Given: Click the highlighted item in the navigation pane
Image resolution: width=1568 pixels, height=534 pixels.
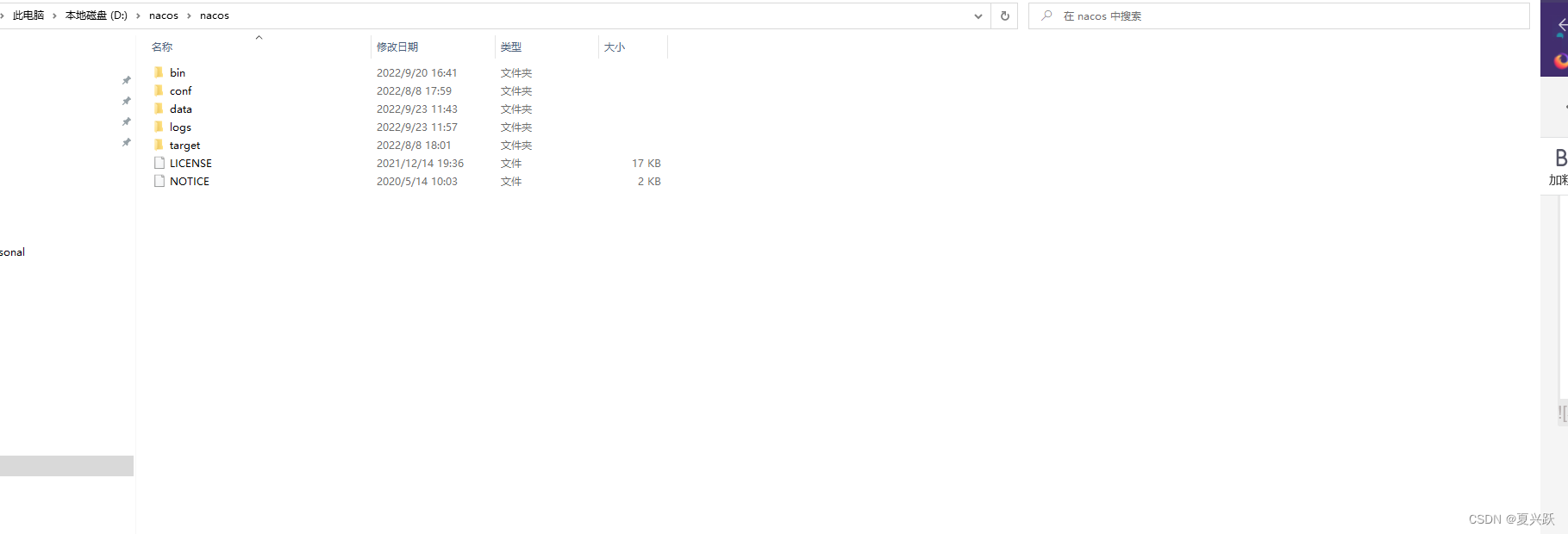Looking at the screenshot, I should coord(66,466).
